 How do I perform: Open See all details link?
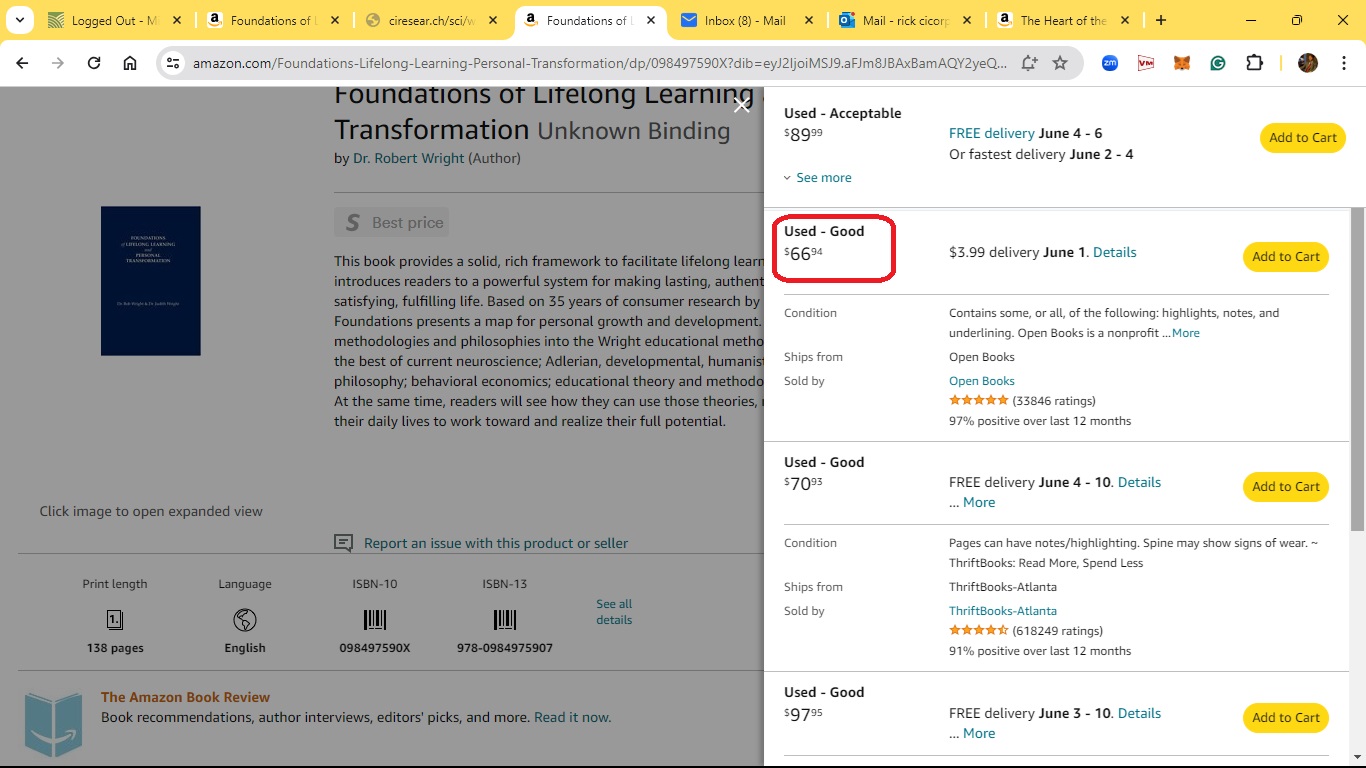pyautogui.click(x=614, y=612)
